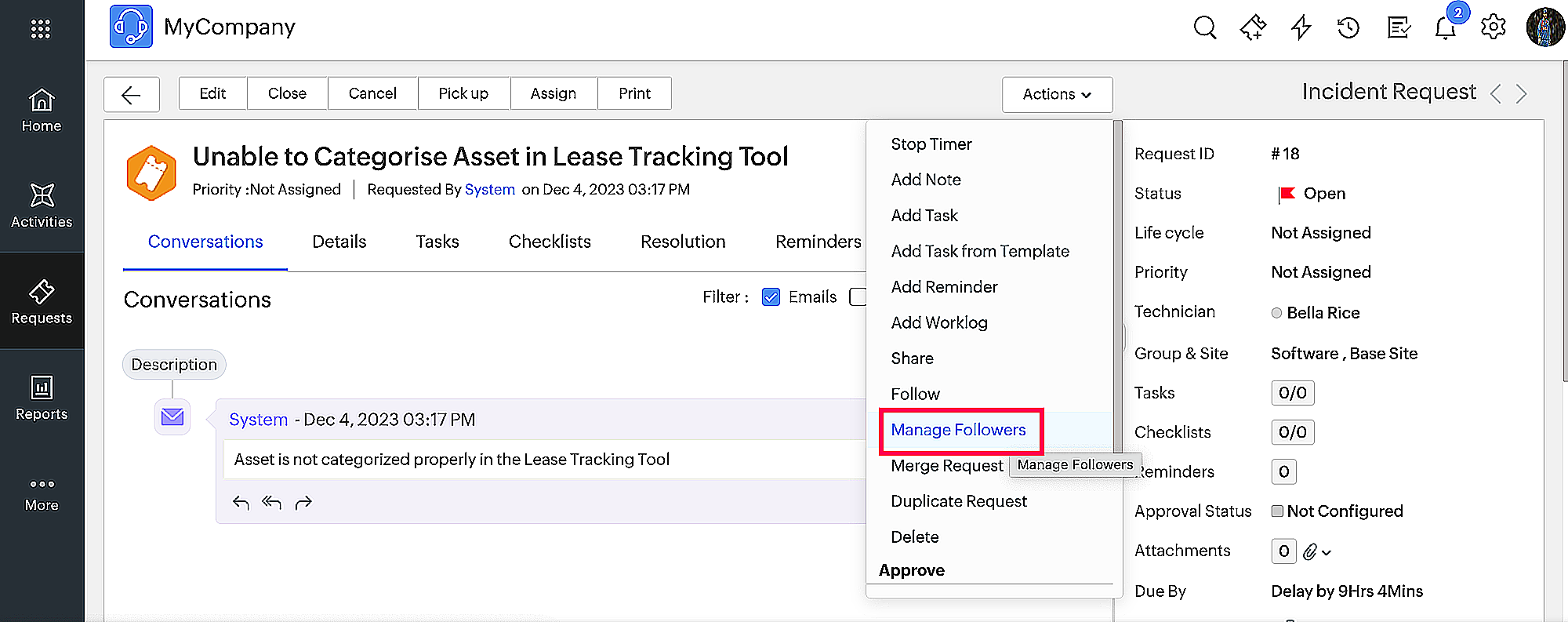
Task: Click the Pick up button
Action: [463, 93]
